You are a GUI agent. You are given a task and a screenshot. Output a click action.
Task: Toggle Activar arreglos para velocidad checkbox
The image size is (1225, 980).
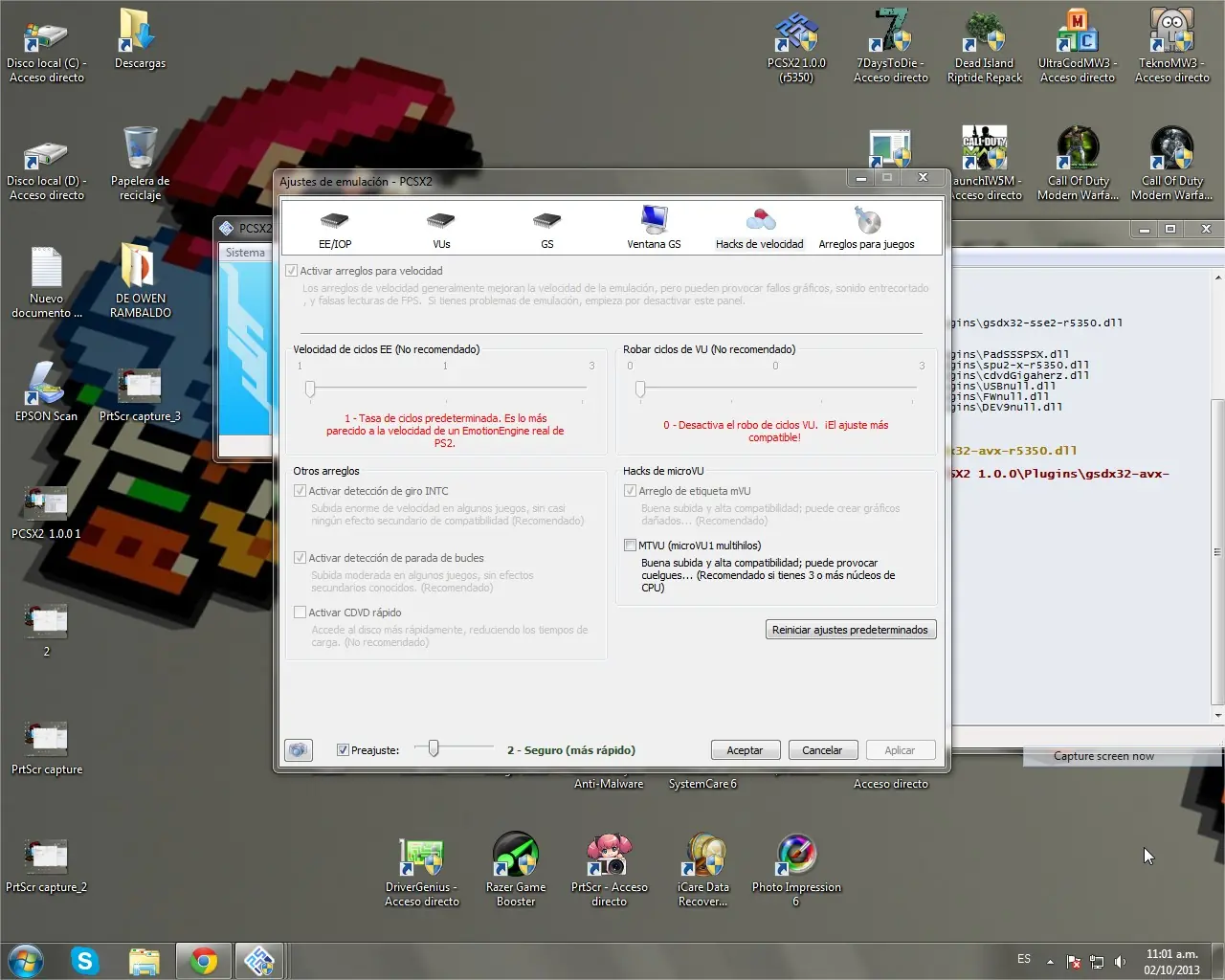(292, 271)
